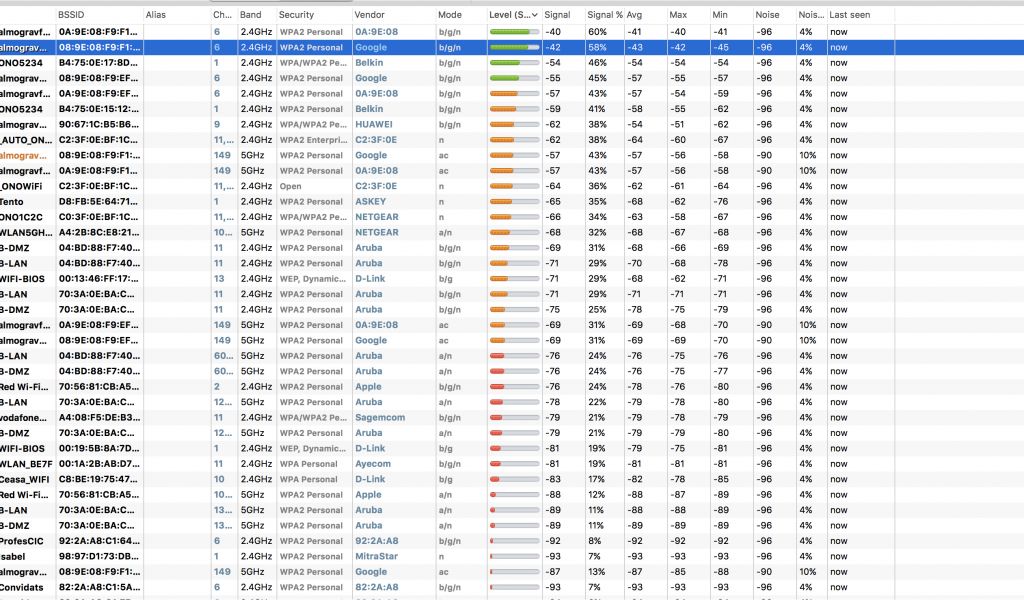Image resolution: width=1024 pixels, height=600 pixels.
Task: Click the Avg column header
Action: tap(634, 15)
